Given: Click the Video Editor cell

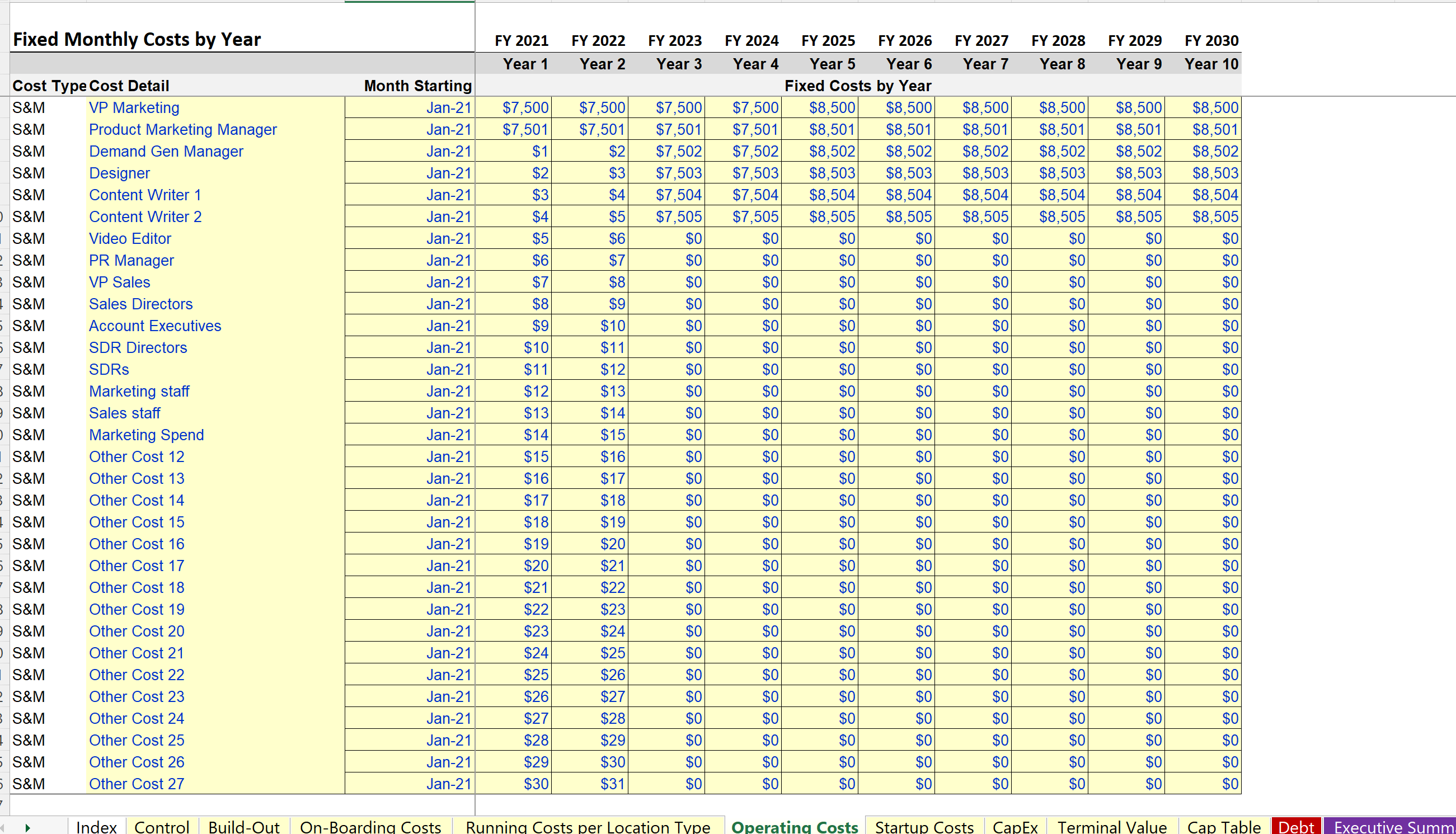Looking at the screenshot, I should point(215,238).
